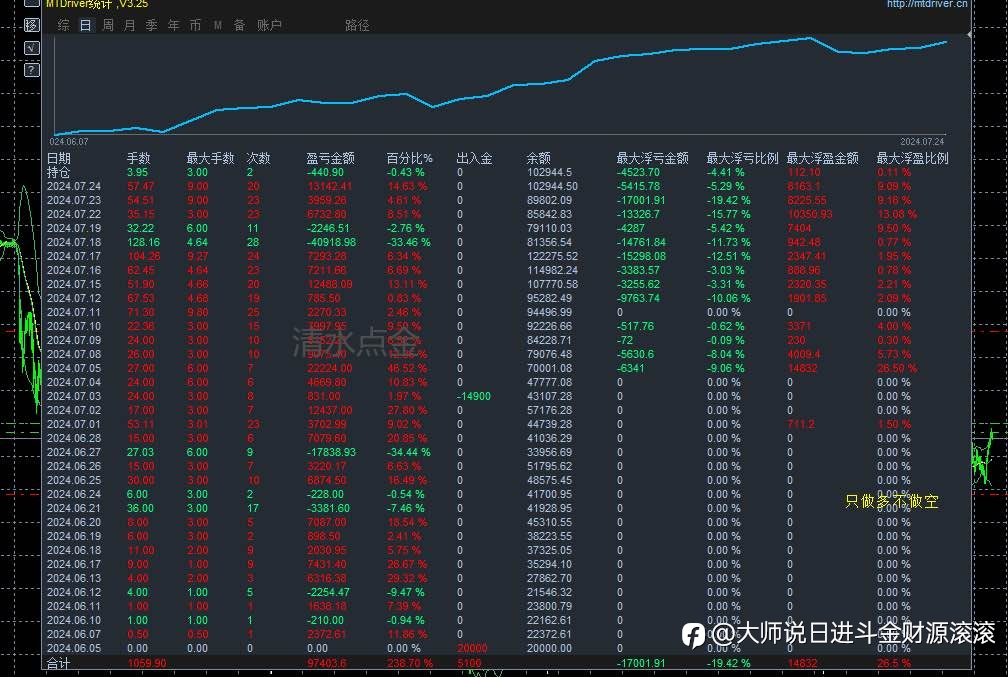1008x677 pixels.
Task: Click the 出入金 column header
Action: click(x=474, y=158)
